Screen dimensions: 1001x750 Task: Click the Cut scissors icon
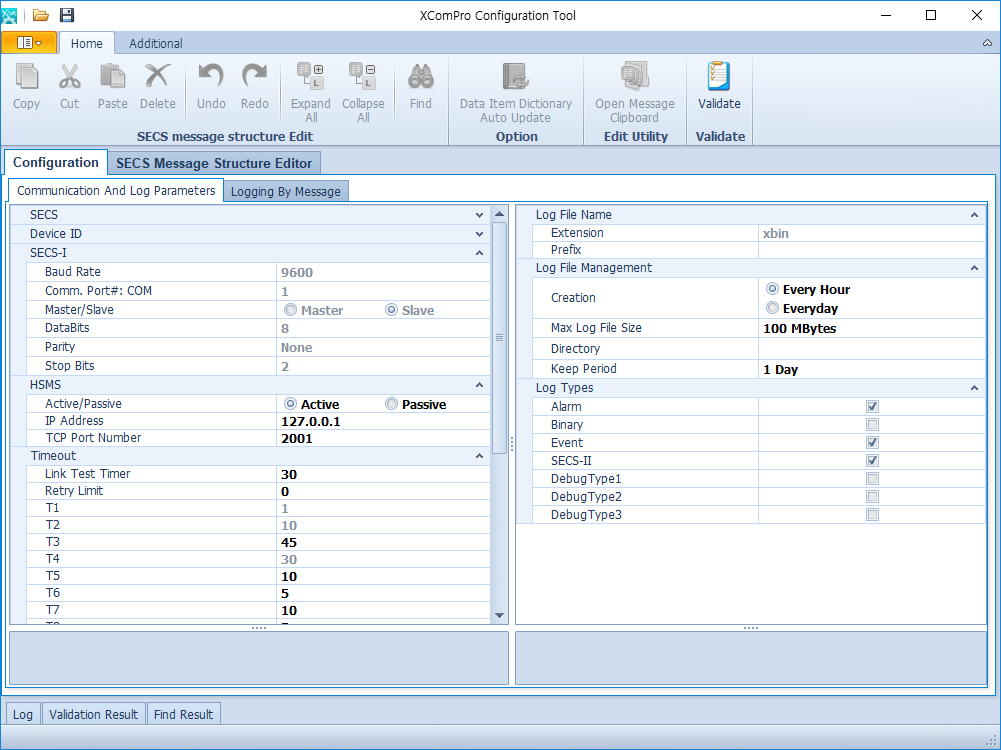(x=70, y=77)
